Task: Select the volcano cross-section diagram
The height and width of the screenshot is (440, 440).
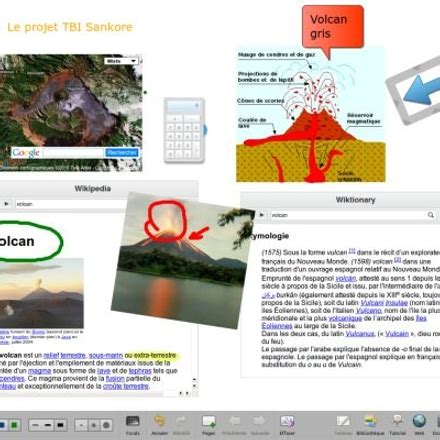Action: (311, 115)
